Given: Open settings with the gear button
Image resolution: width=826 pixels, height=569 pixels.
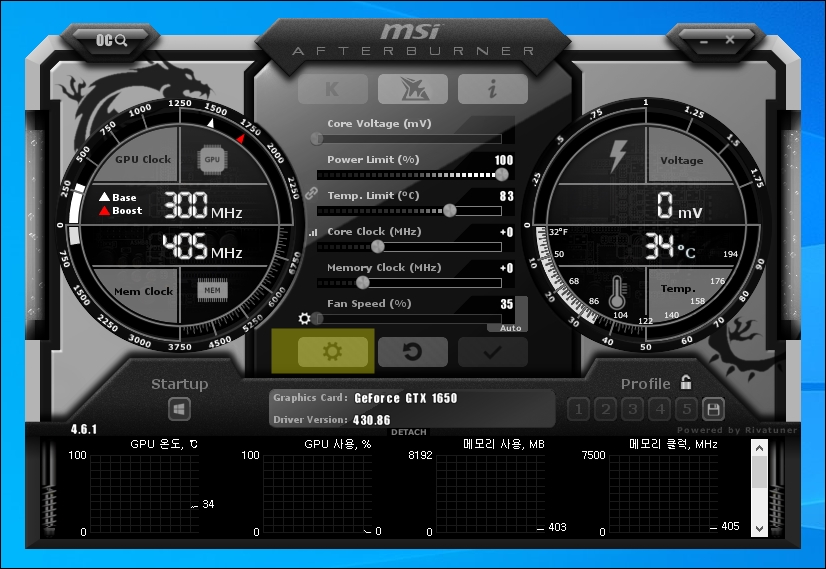Looking at the screenshot, I should [332, 351].
